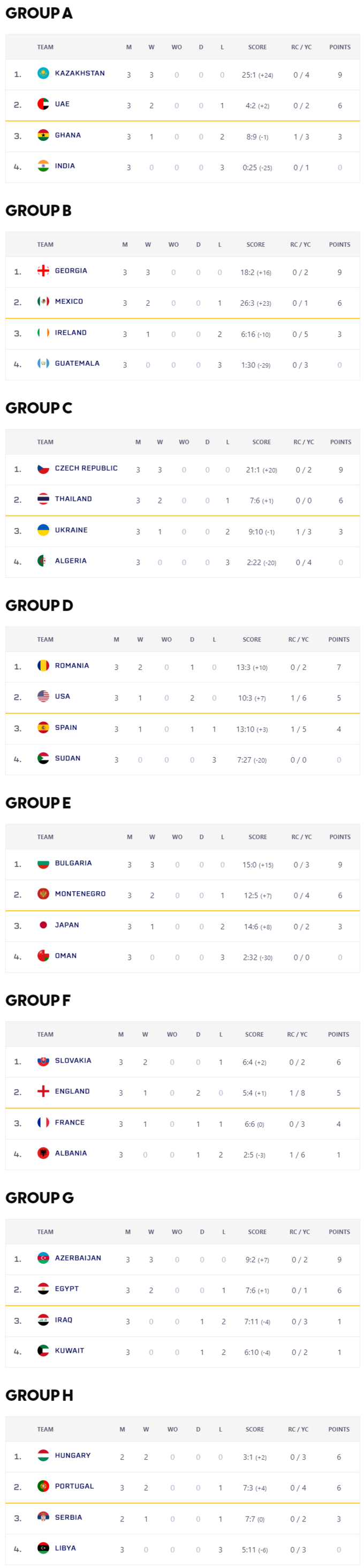Open the Mexico team link

point(69,302)
